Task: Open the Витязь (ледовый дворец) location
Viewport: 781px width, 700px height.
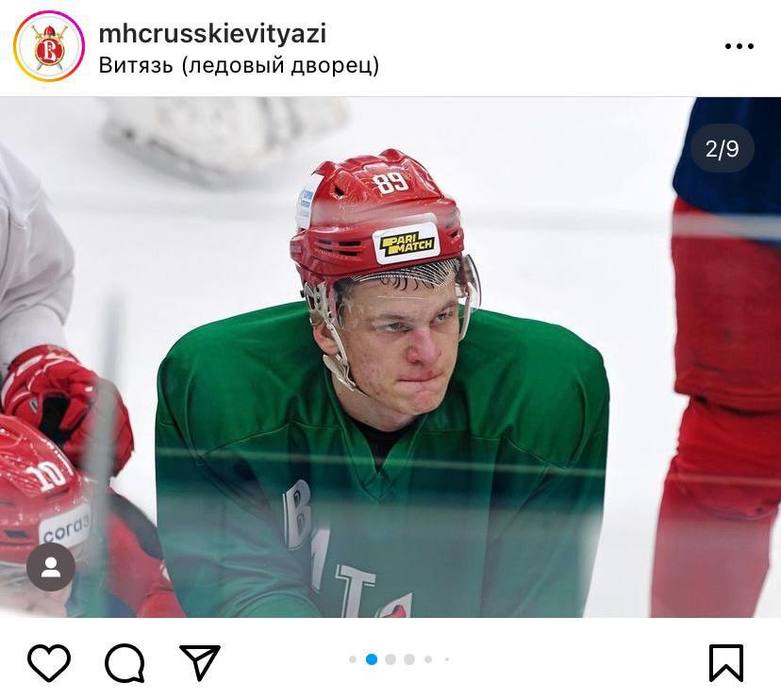Action: click(x=239, y=65)
